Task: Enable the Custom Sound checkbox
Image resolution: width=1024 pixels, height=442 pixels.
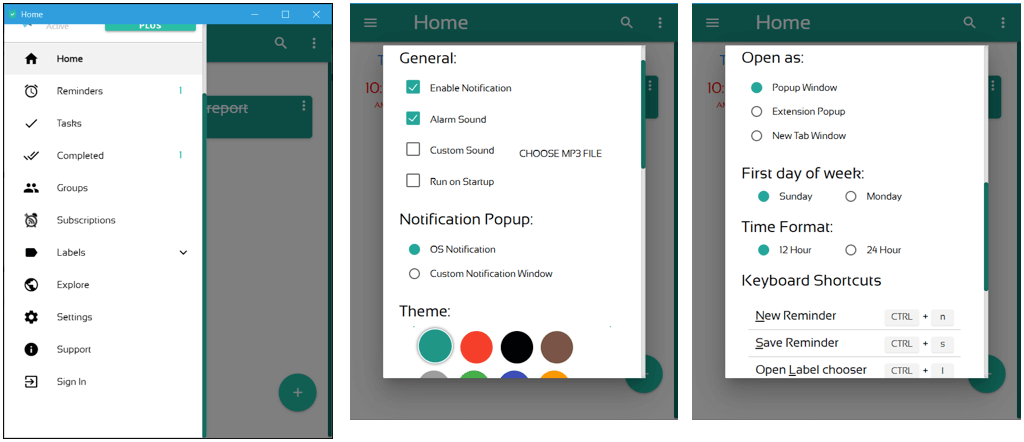Action: point(413,150)
